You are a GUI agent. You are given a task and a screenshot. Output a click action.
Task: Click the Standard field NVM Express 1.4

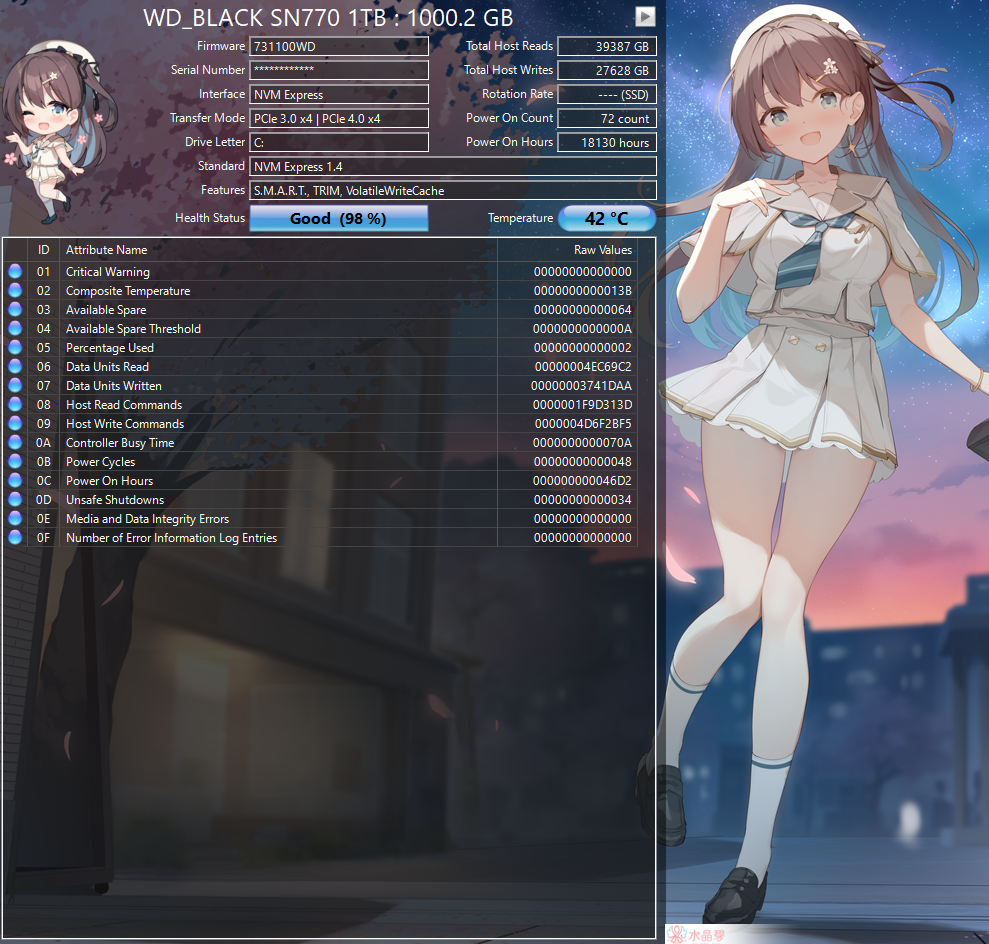click(453, 166)
